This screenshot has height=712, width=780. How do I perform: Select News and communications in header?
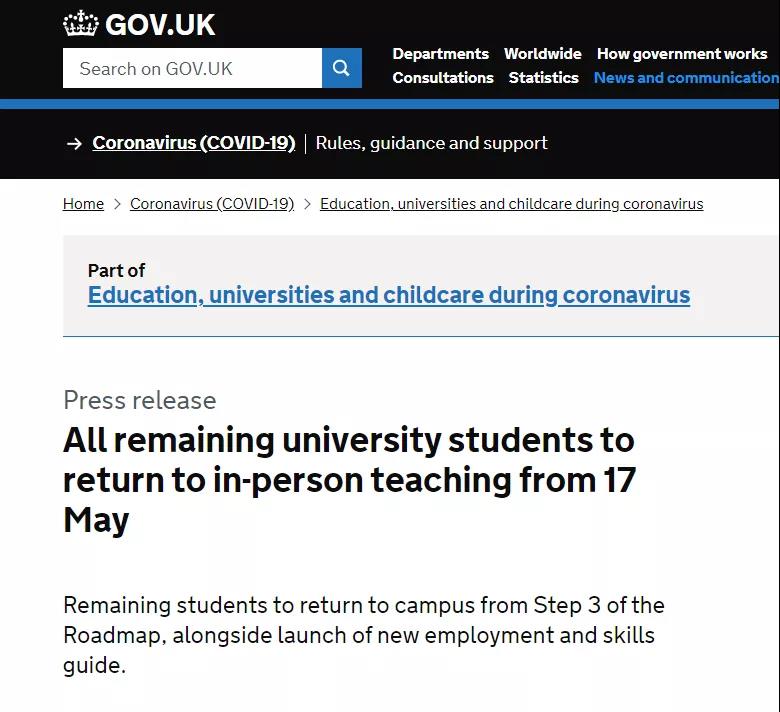point(686,77)
